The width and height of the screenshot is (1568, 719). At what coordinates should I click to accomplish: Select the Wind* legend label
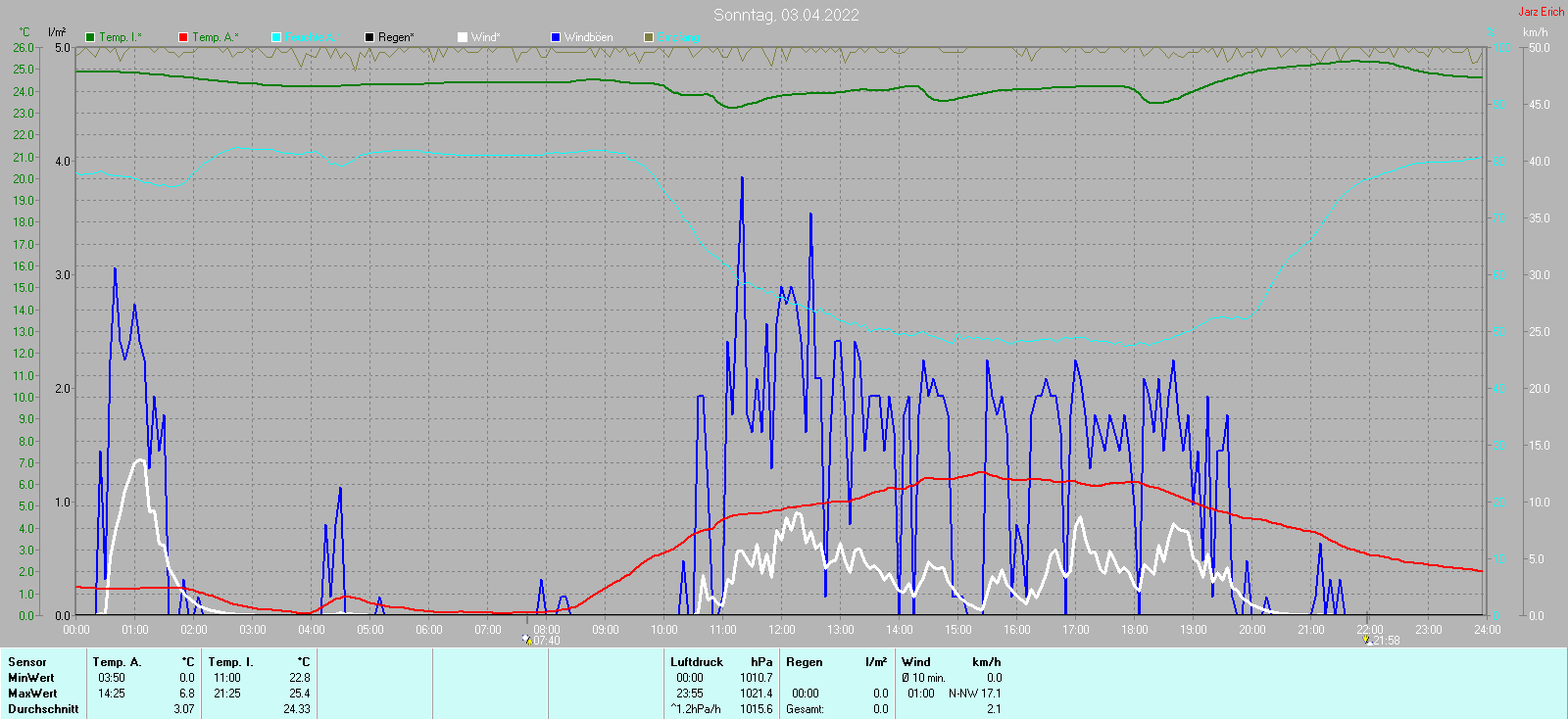(x=485, y=37)
